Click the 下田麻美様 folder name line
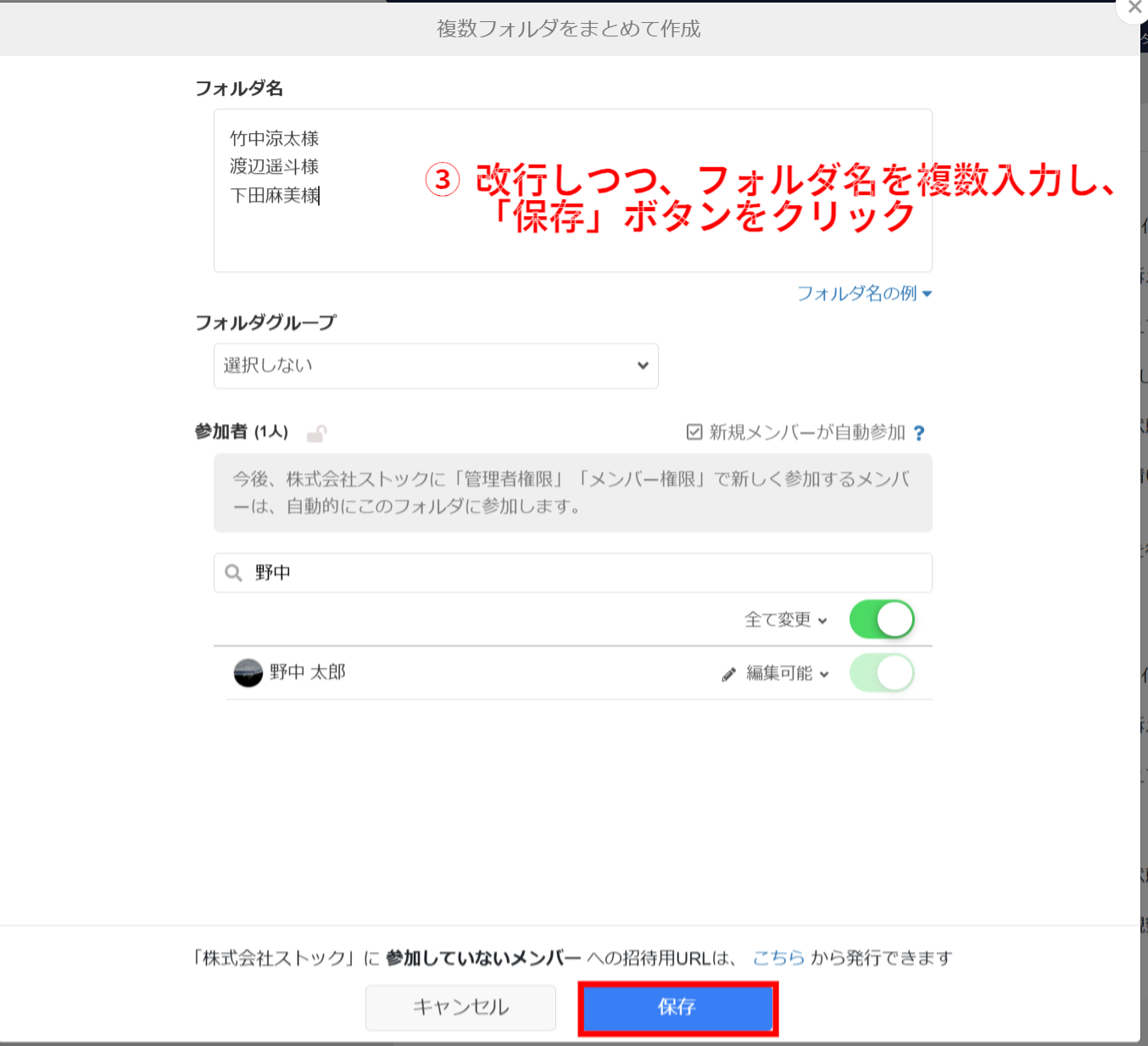Image resolution: width=1148 pixels, height=1046 pixels. click(x=273, y=195)
